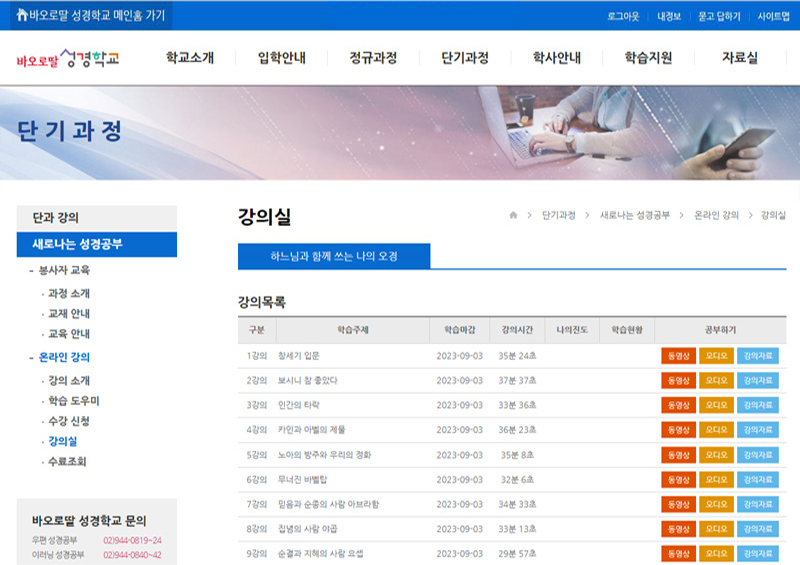Image resolution: width=800 pixels, height=565 pixels.
Task: Play 동영상 for 1강의 창세기 입문
Action: [679, 356]
